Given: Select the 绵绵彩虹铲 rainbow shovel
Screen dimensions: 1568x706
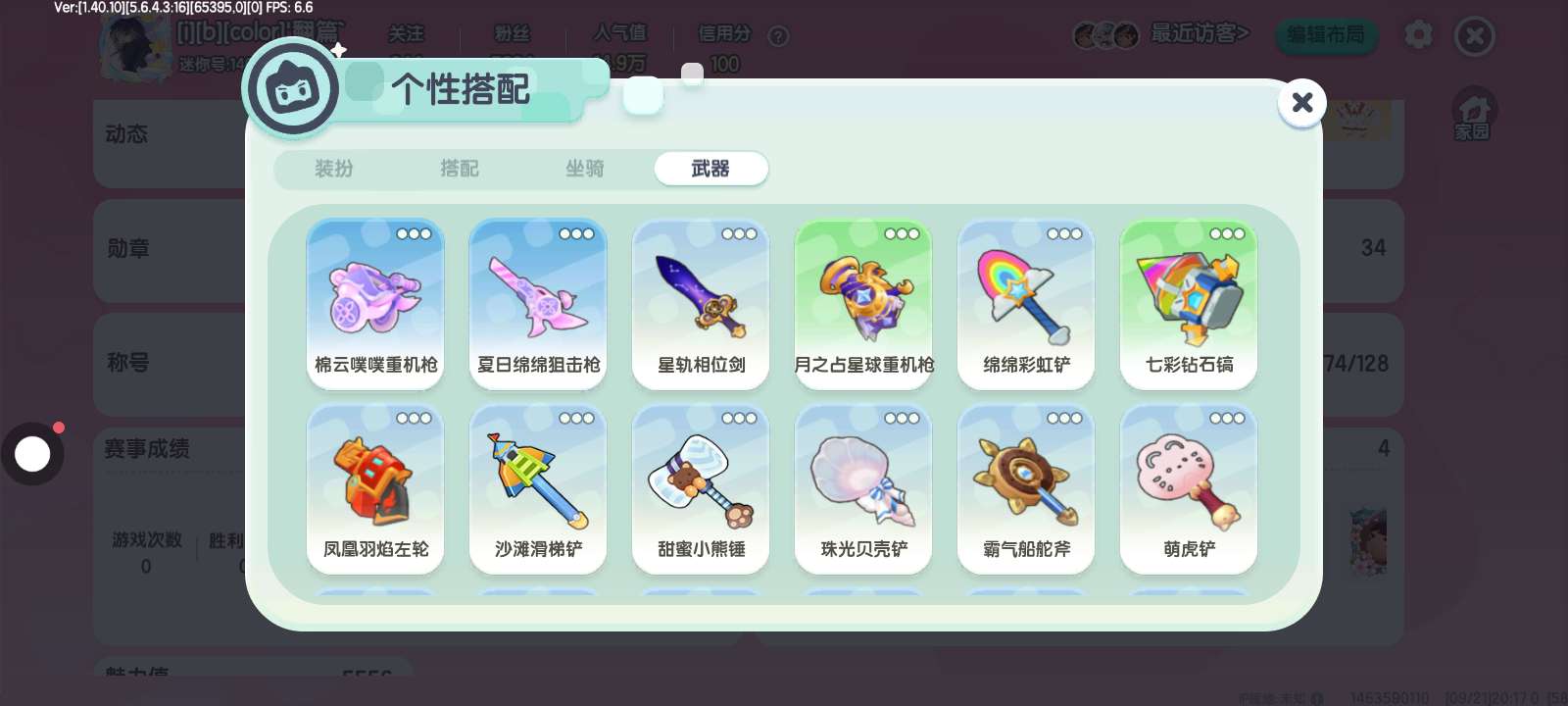Looking at the screenshot, I should [1026, 304].
